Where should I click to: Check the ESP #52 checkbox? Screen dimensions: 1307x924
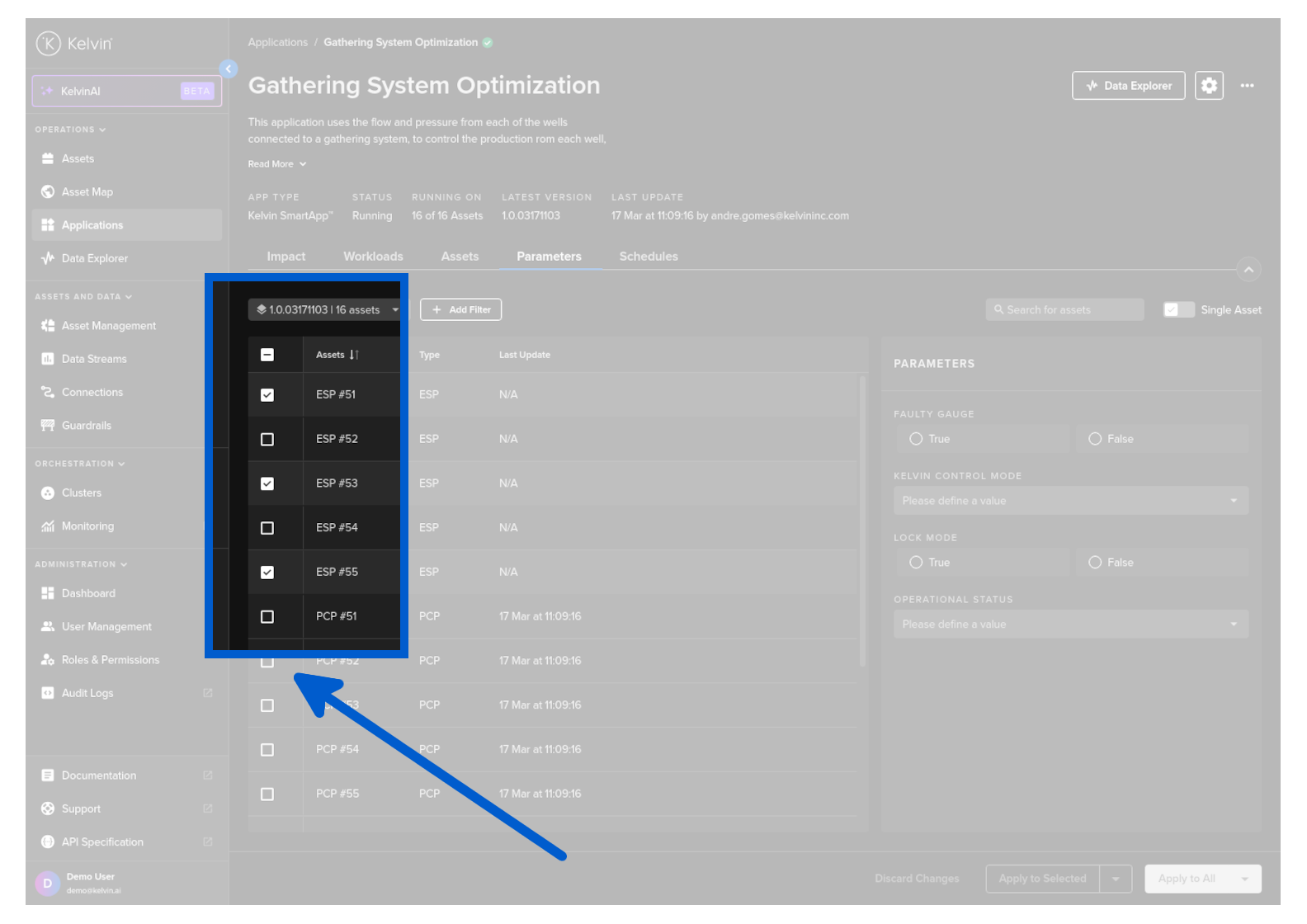267,440
